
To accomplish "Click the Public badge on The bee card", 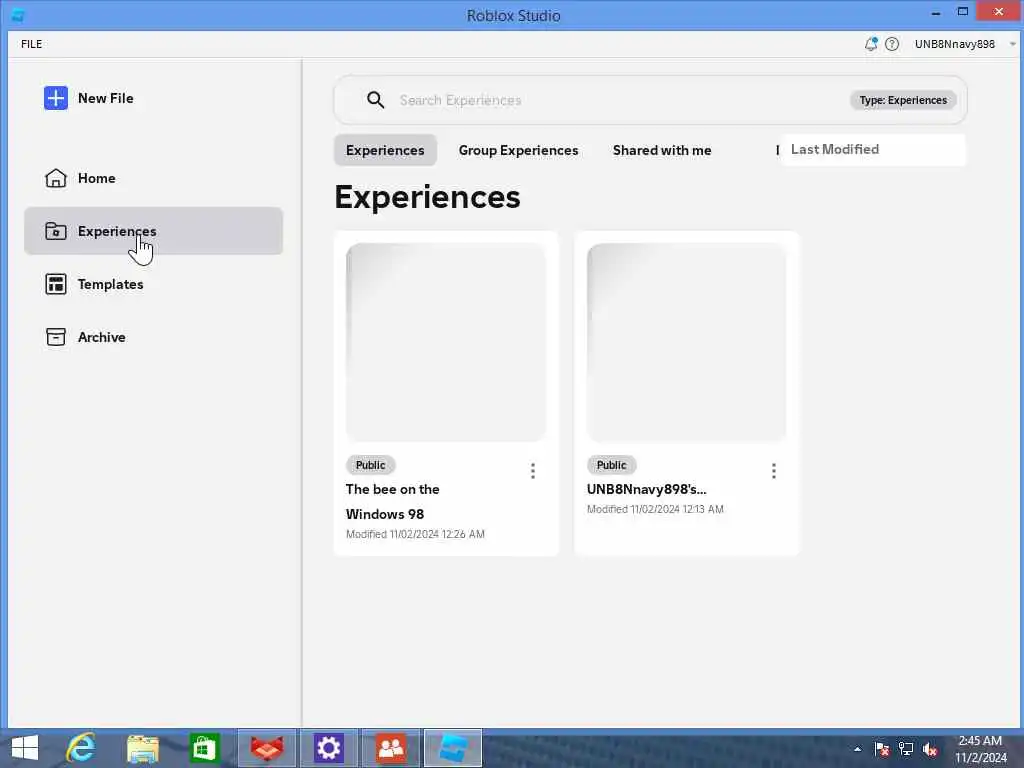I will click(370, 465).
